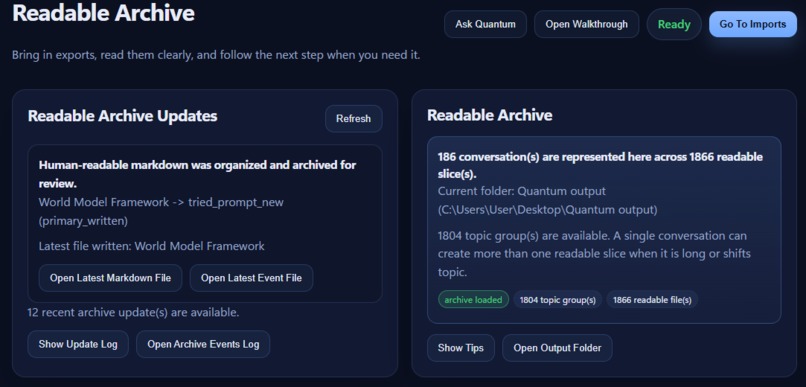Refresh the Readable Archive Updates panel

(x=354, y=119)
